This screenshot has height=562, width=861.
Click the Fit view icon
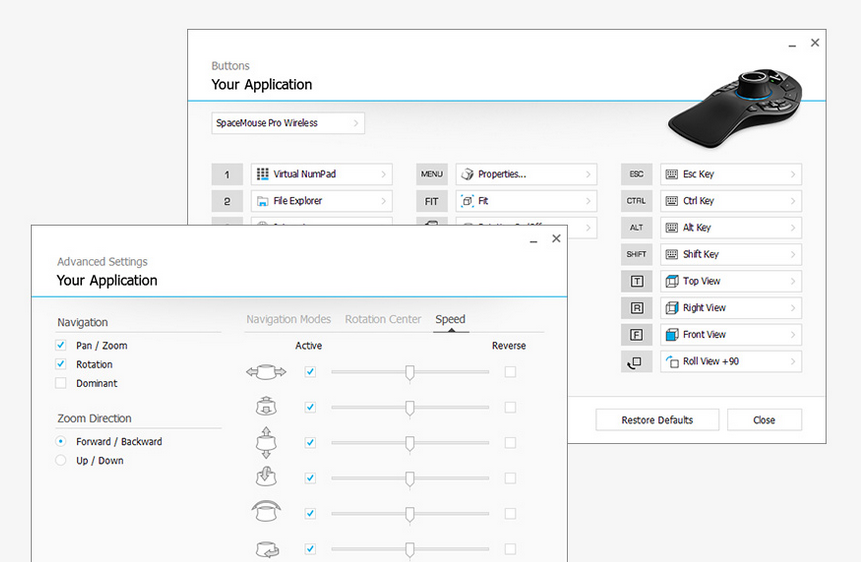point(467,201)
